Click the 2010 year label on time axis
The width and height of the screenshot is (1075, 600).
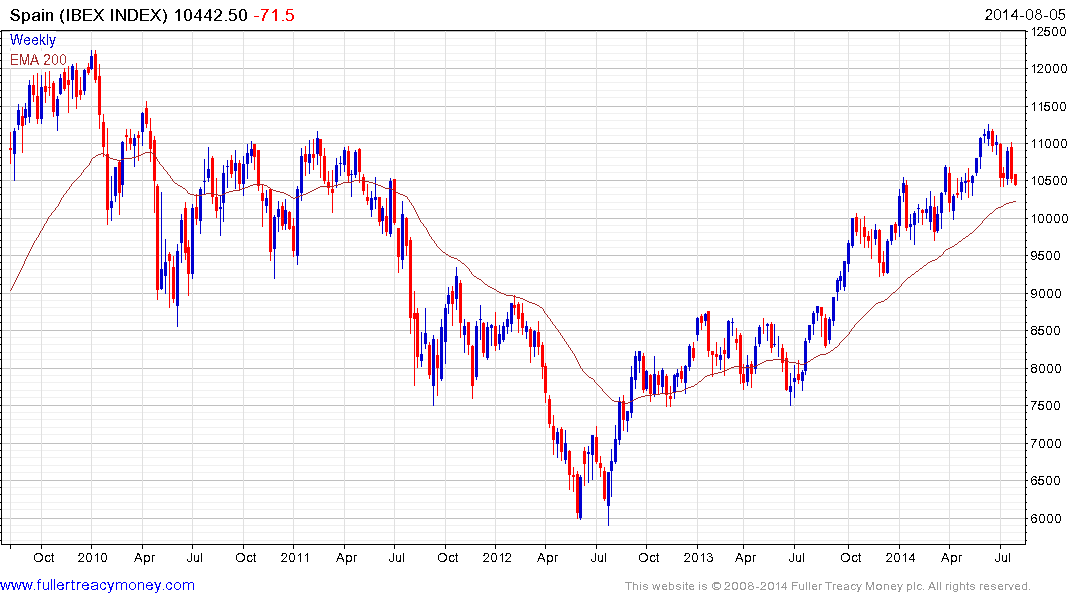93,557
